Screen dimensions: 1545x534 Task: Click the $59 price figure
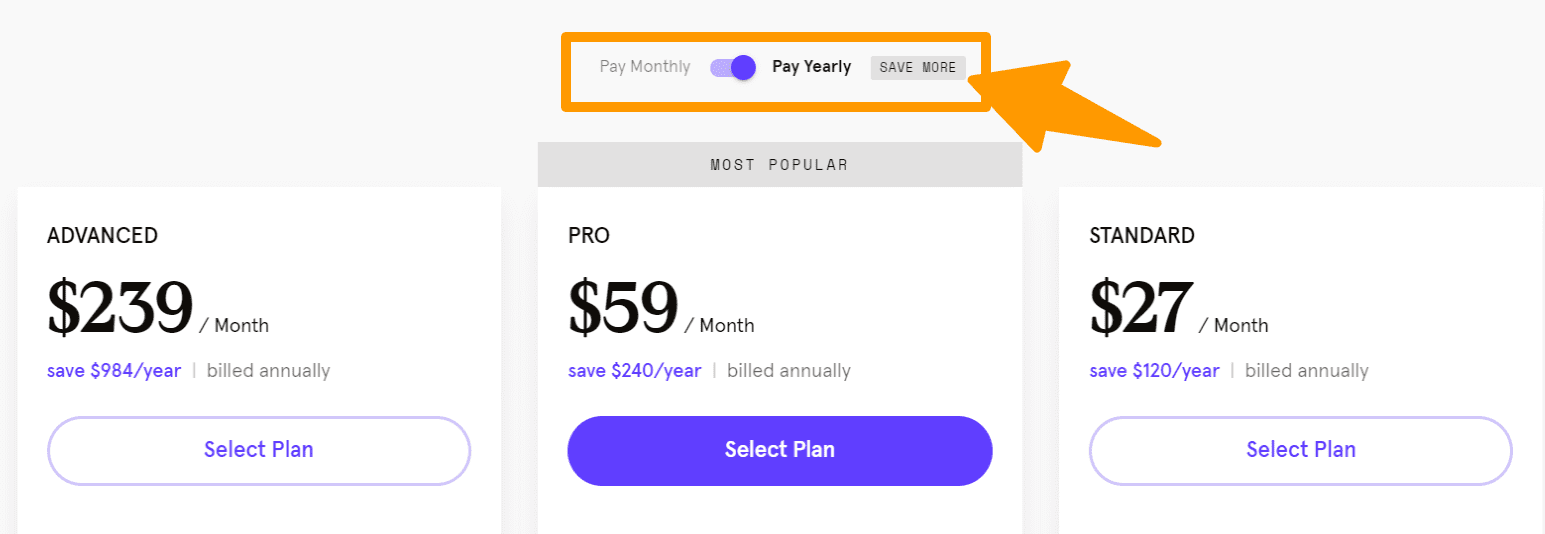(623, 307)
